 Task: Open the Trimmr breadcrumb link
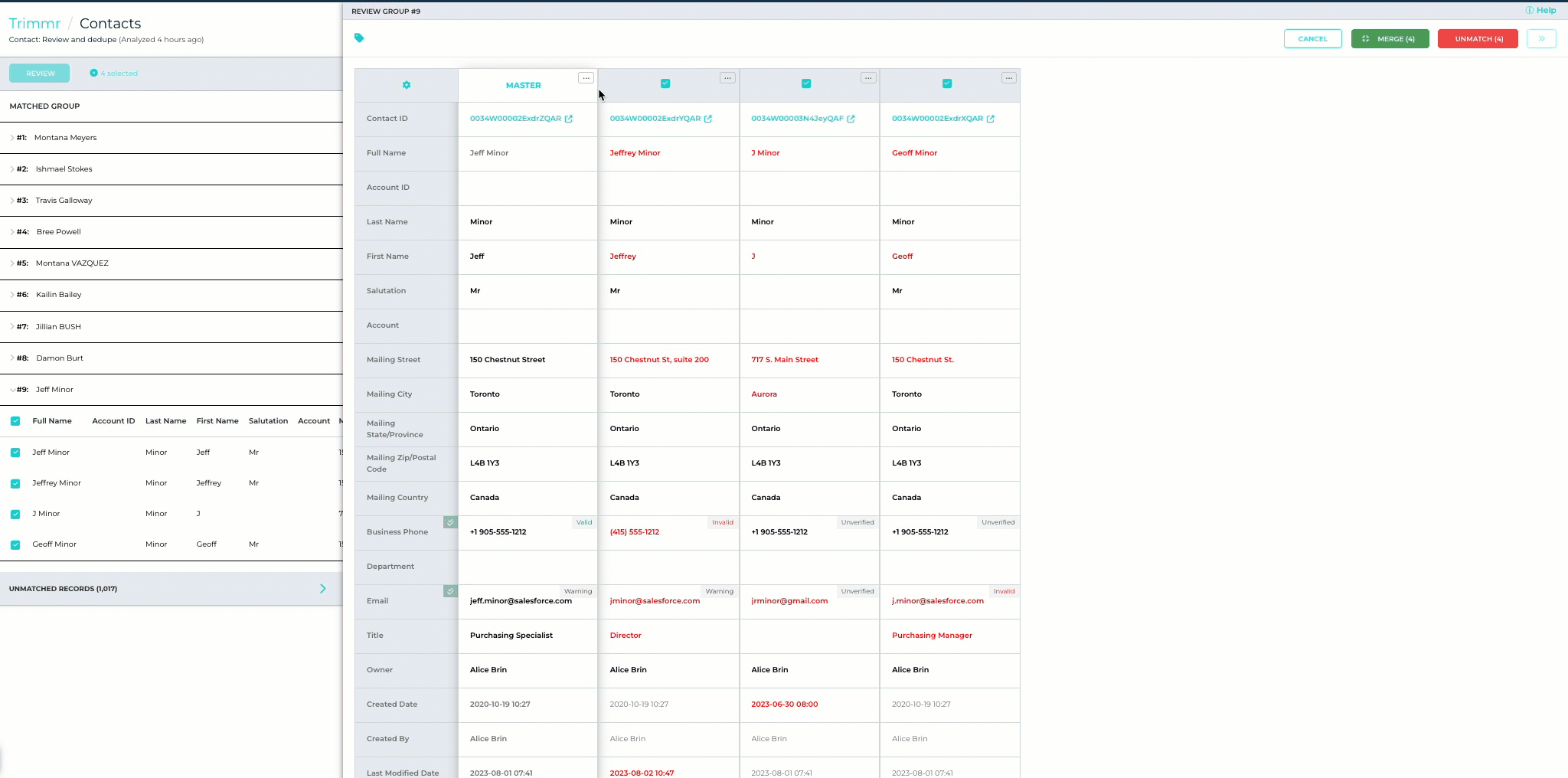[34, 24]
